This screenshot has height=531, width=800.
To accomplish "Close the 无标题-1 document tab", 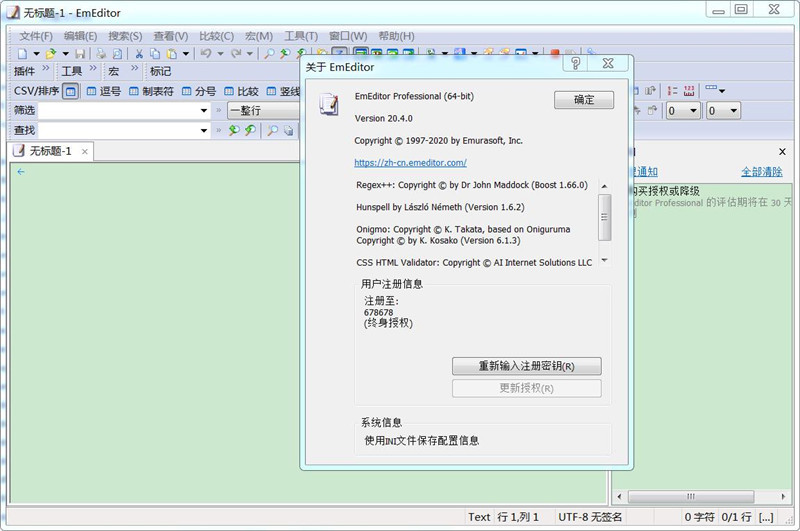I will pos(85,151).
